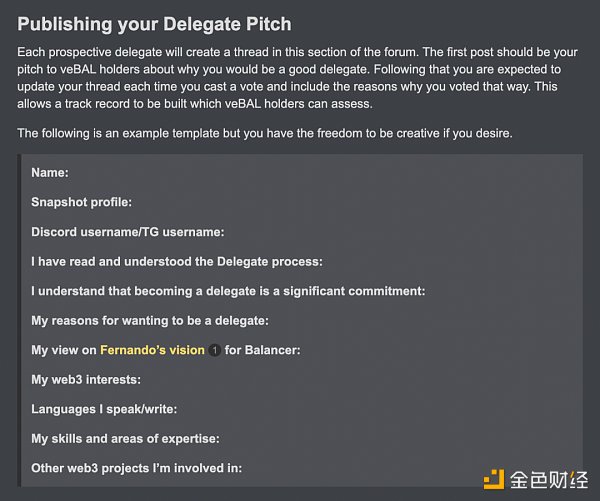Click the My view on text
The height and width of the screenshot is (501, 600).
pyautogui.click(x=64, y=350)
